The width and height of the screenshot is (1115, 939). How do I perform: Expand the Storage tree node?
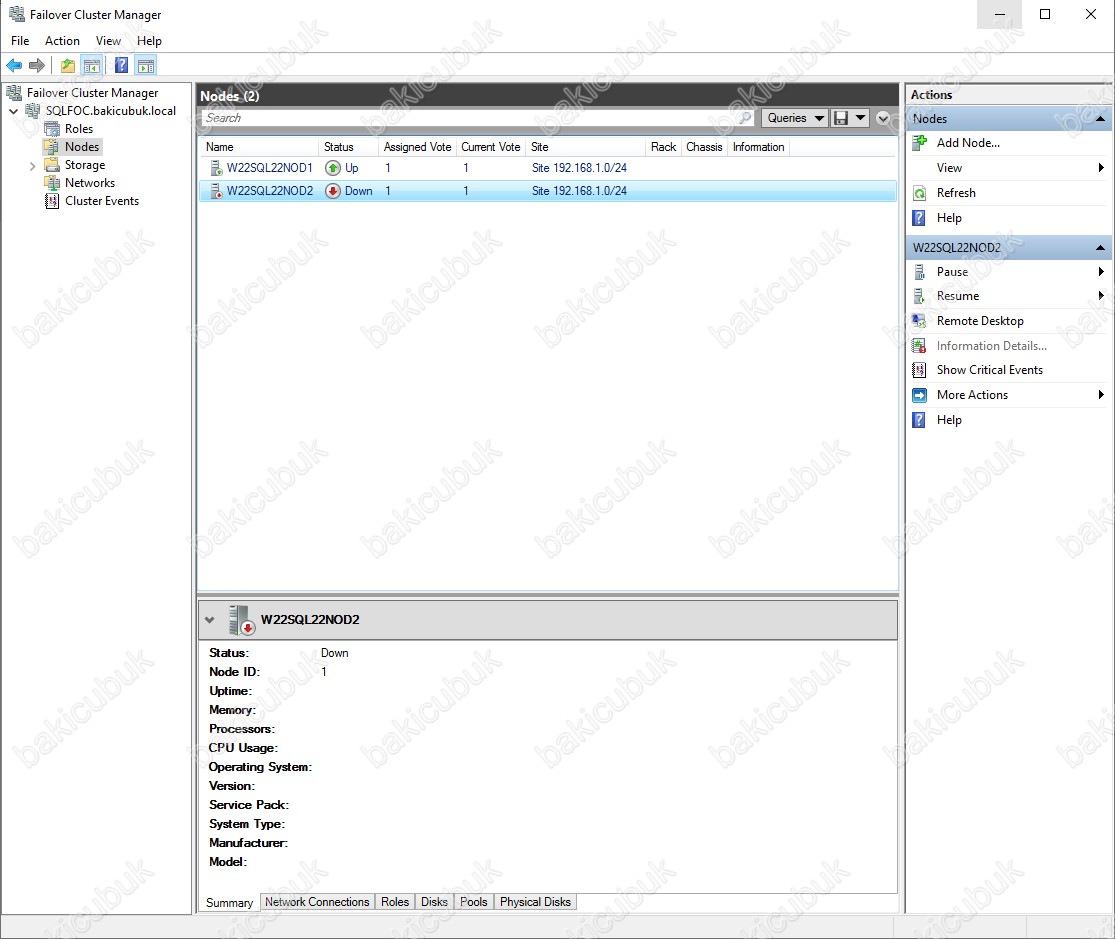pos(33,166)
